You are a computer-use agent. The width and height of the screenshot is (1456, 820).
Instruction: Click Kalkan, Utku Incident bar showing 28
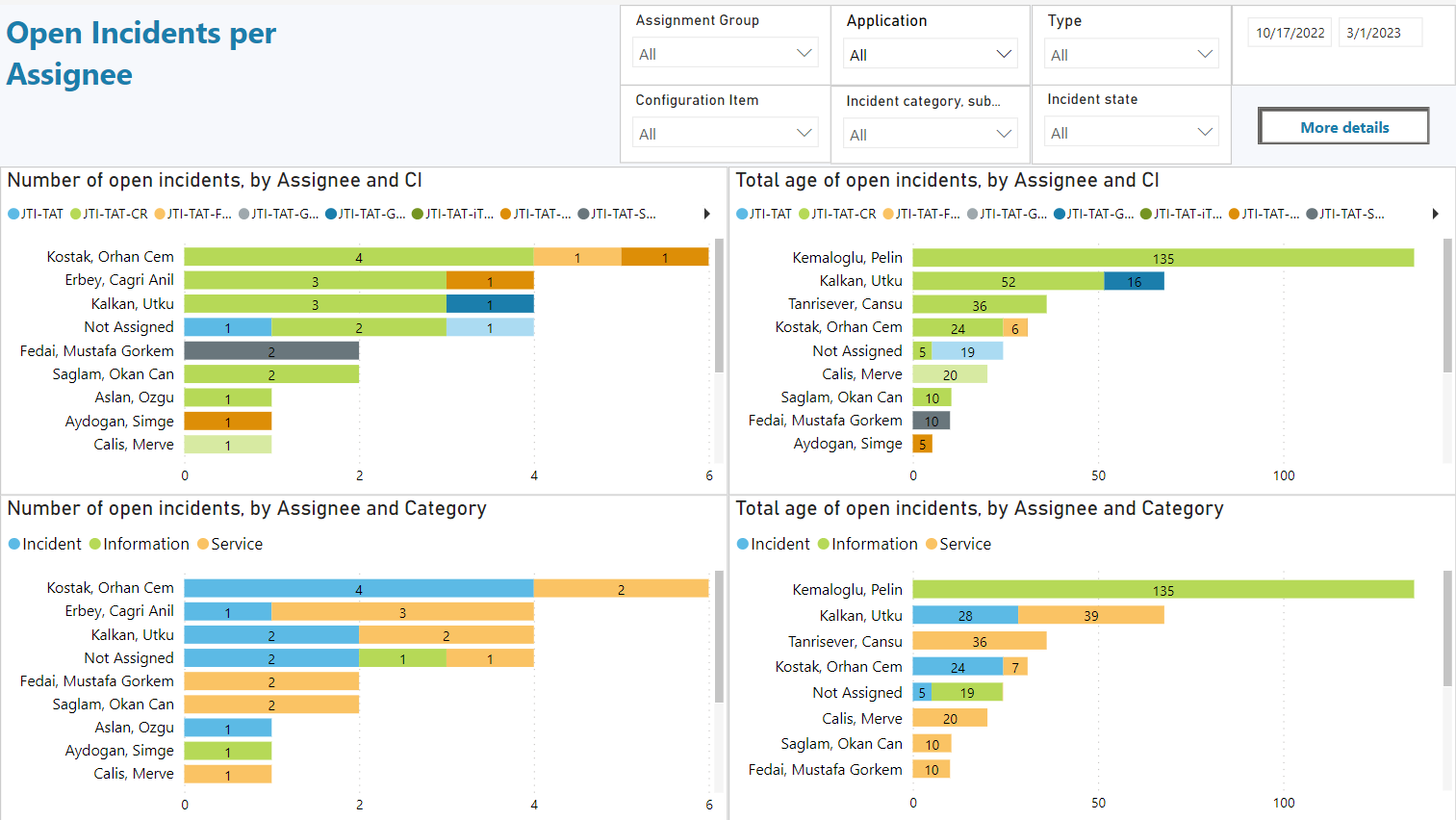965,615
